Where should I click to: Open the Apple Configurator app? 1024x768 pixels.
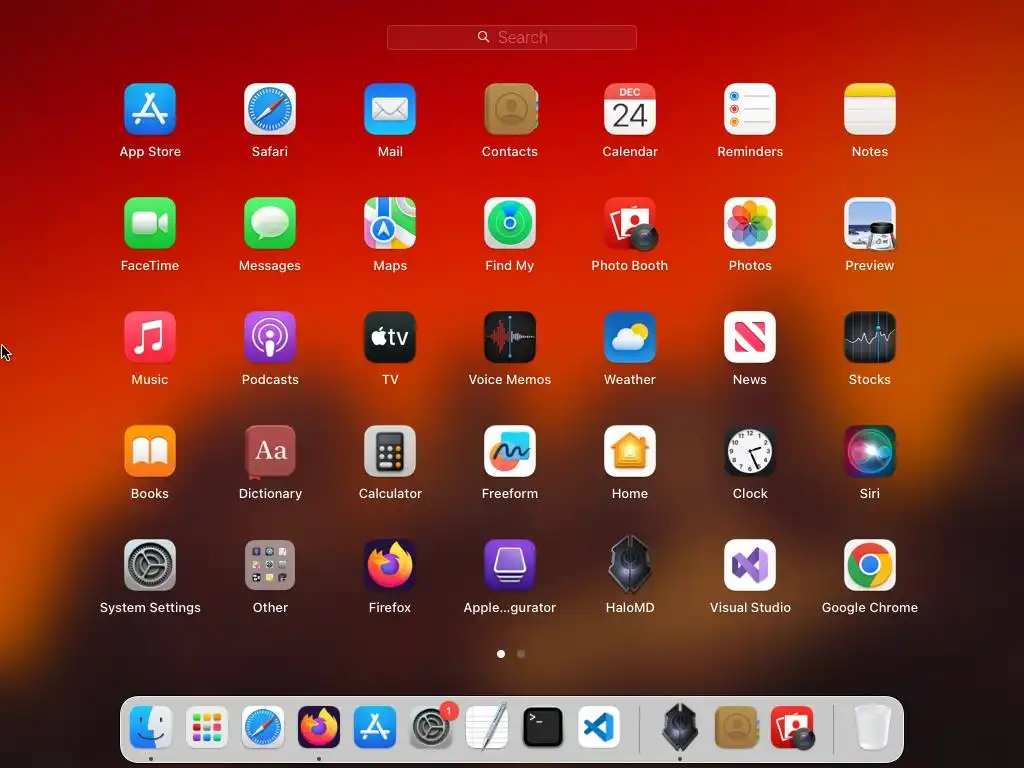click(510, 565)
